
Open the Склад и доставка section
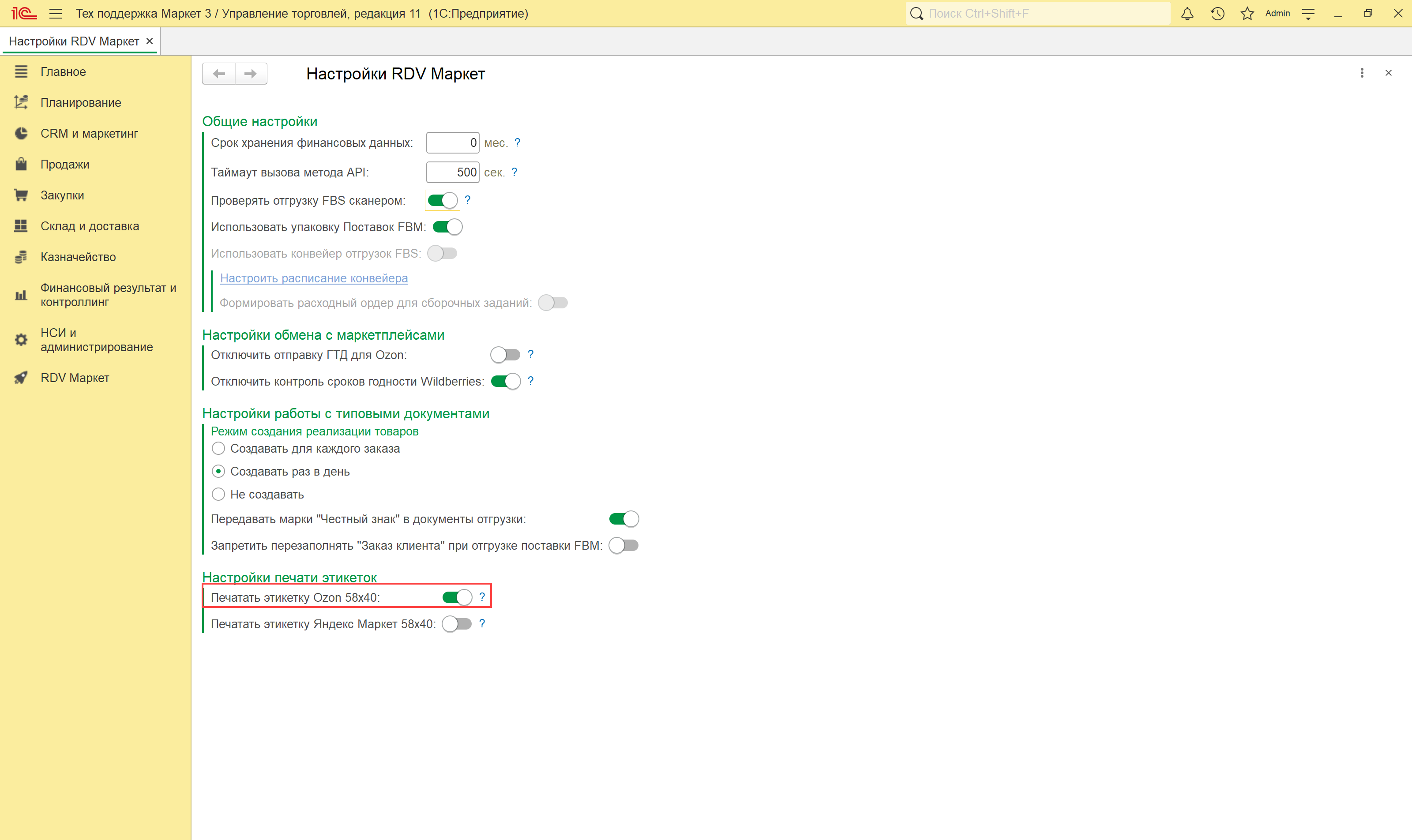[90, 226]
